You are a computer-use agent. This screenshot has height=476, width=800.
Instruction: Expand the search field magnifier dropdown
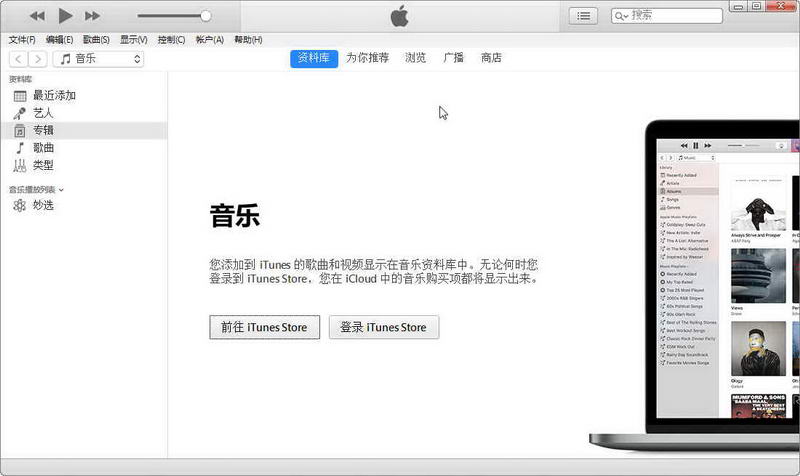(623, 16)
